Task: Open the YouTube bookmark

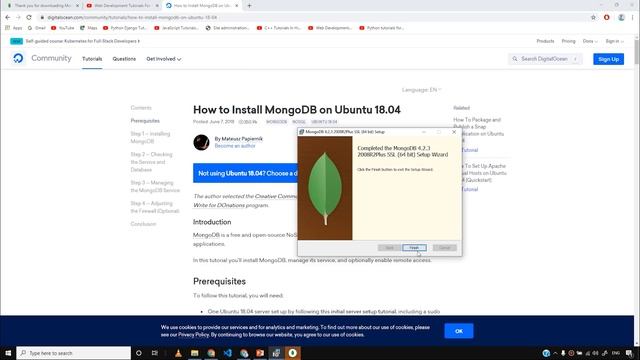Action: (62, 28)
